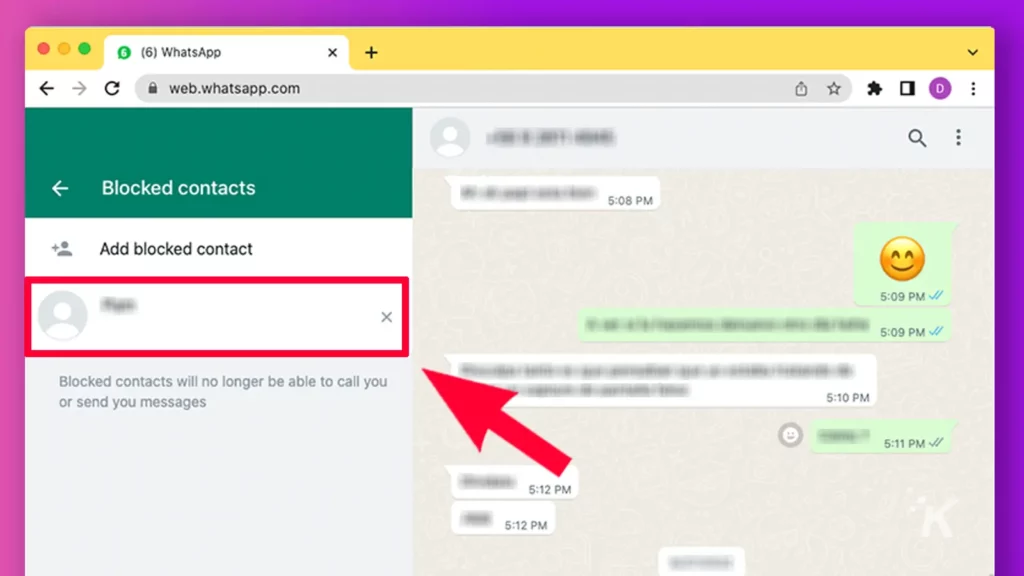The width and height of the screenshot is (1024, 576).
Task: Open the chat menu with three dots
Action: pos(958,138)
